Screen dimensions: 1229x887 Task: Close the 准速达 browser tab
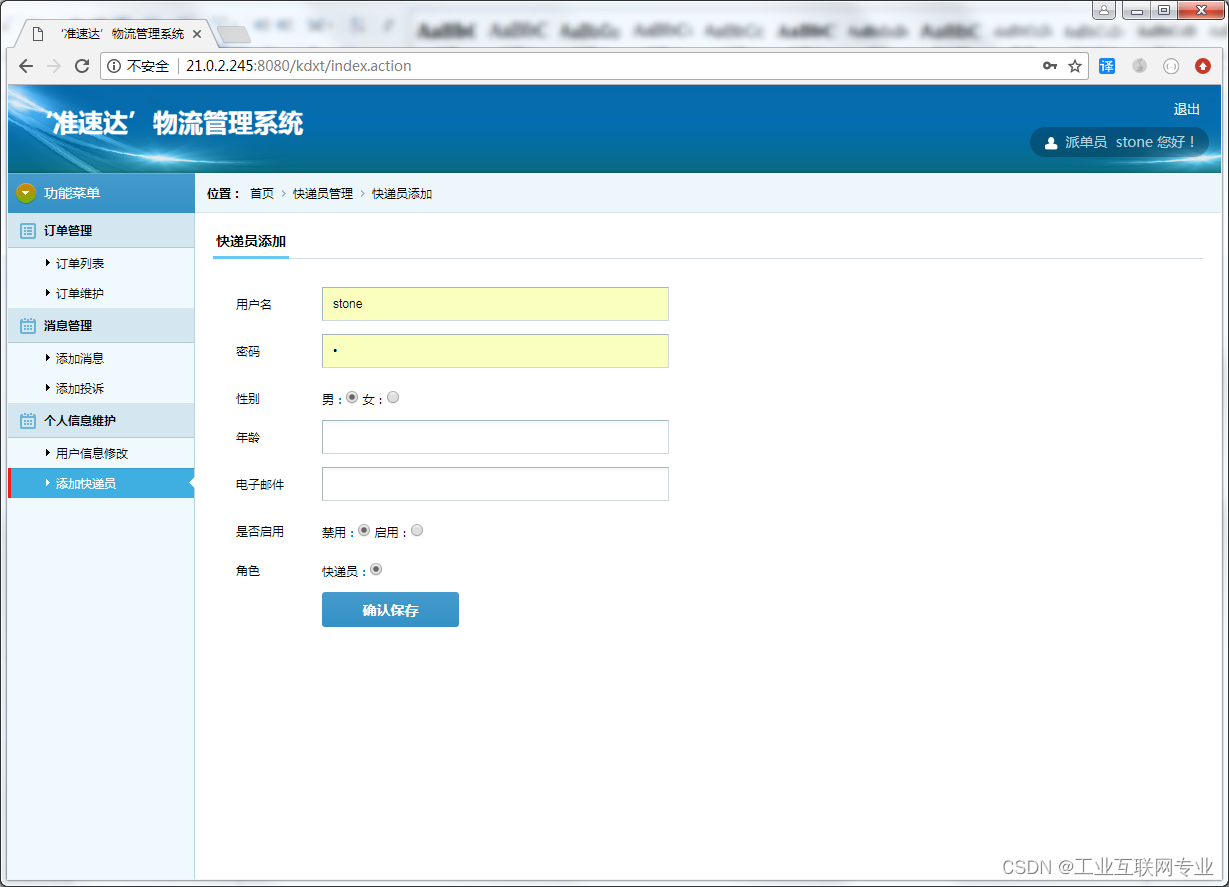[197, 33]
